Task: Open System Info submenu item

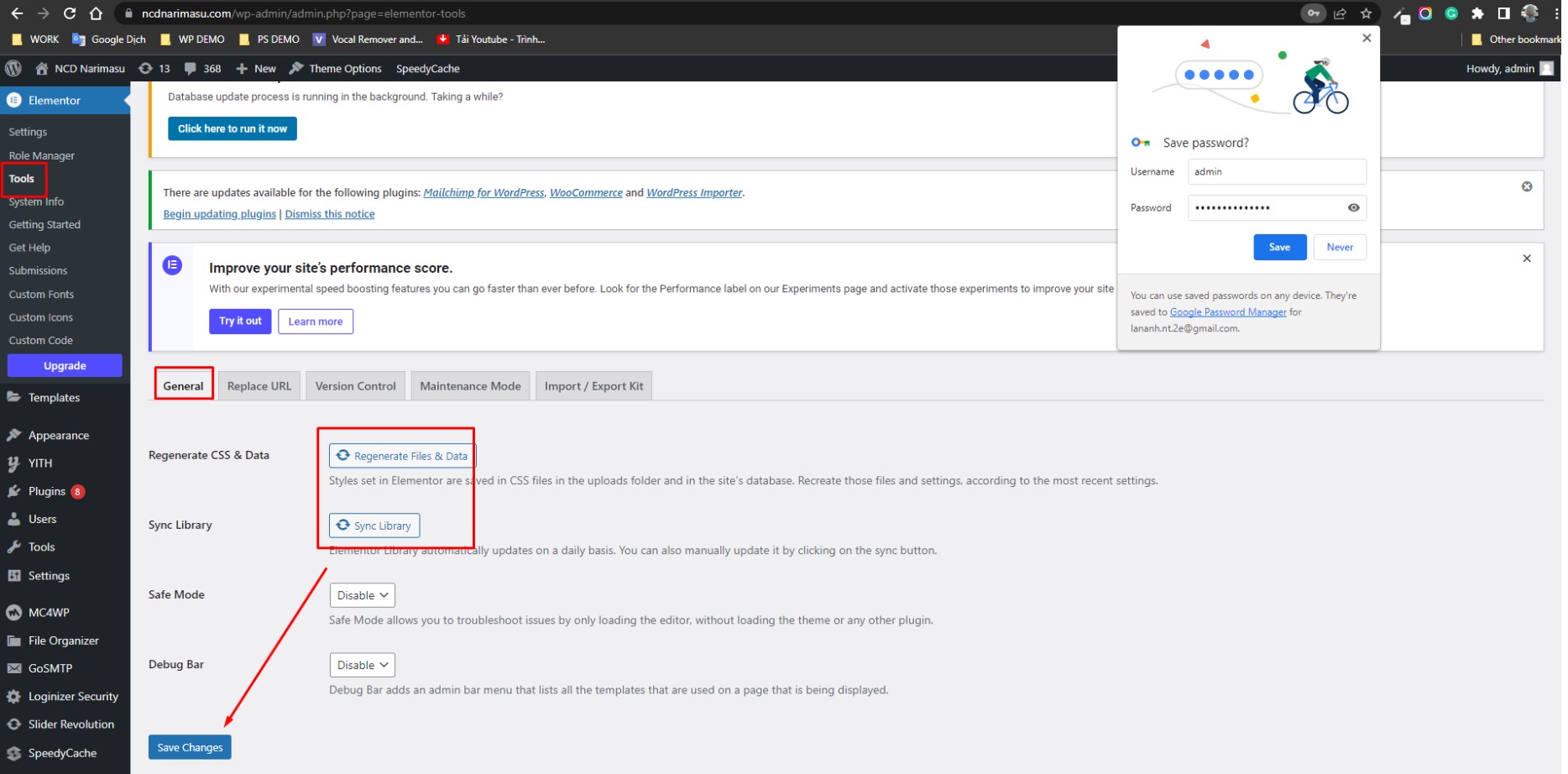Action: tap(36, 201)
